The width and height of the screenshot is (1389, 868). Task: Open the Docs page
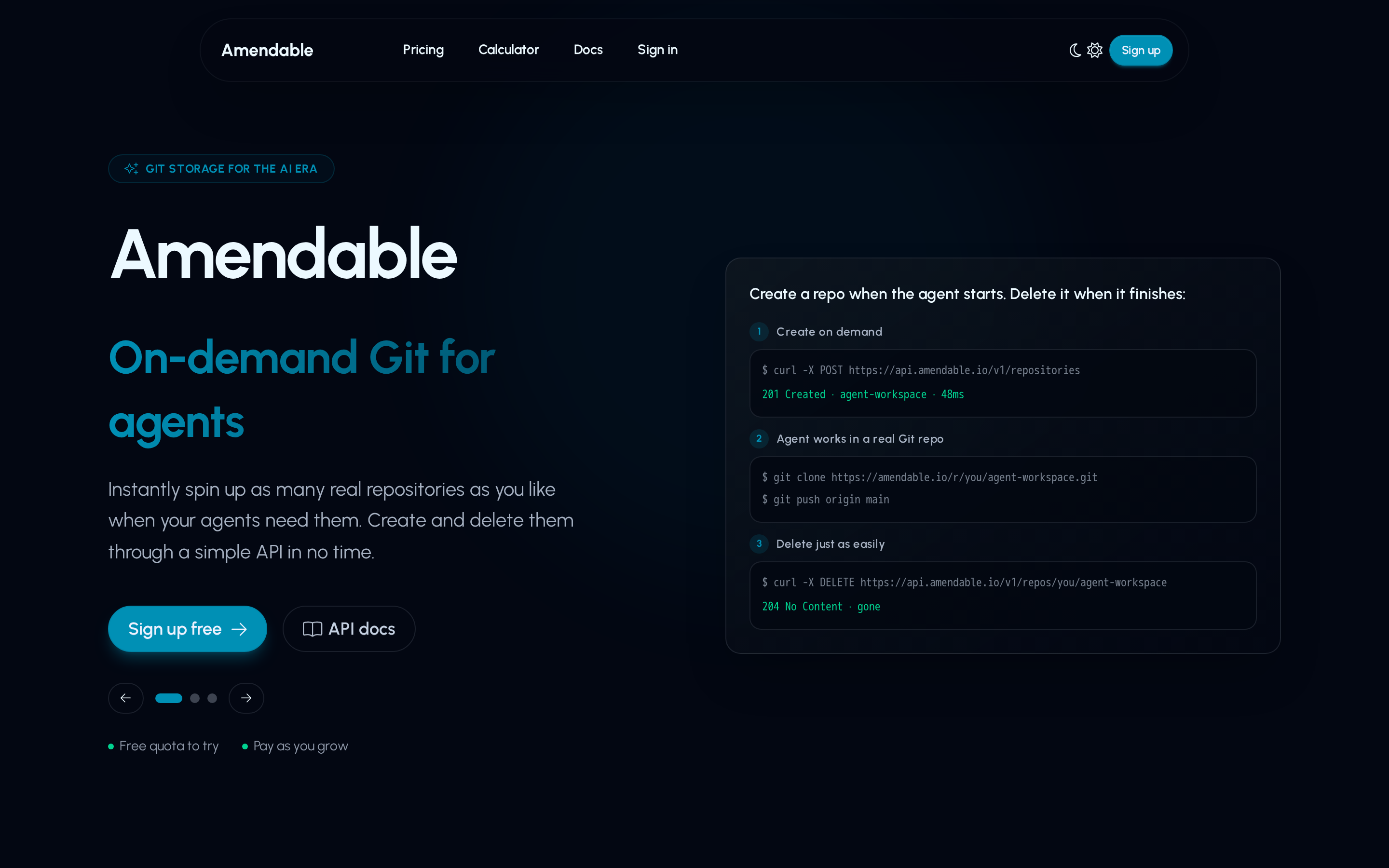tap(588, 50)
